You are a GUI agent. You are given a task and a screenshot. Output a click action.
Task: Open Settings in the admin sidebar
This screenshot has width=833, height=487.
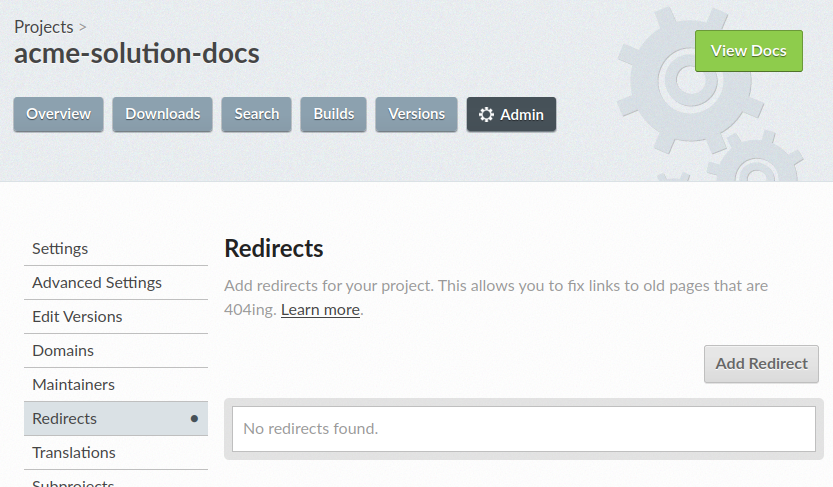(60, 249)
